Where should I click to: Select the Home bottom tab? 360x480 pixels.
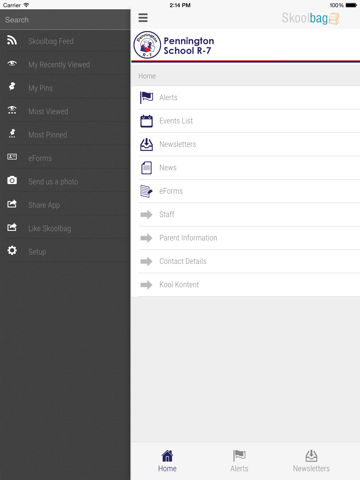coord(167,461)
